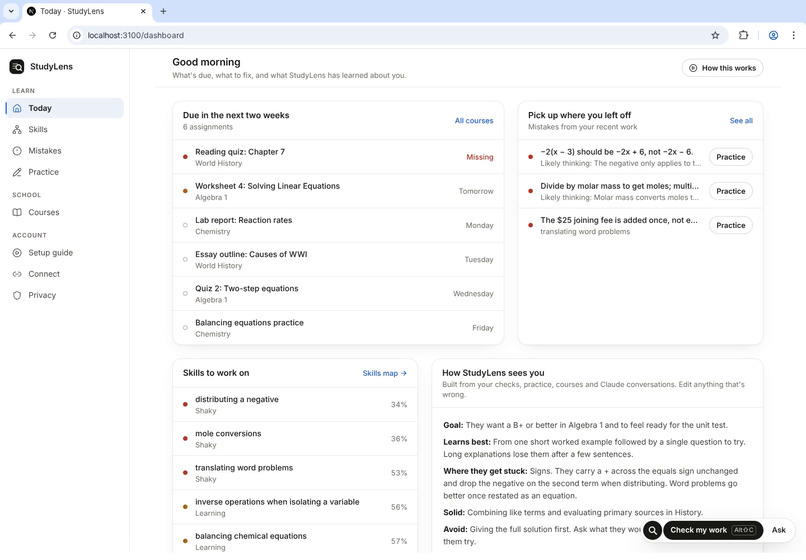Select inverse operations when isolating a variable
The height and width of the screenshot is (560, 806).
(x=295, y=507)
